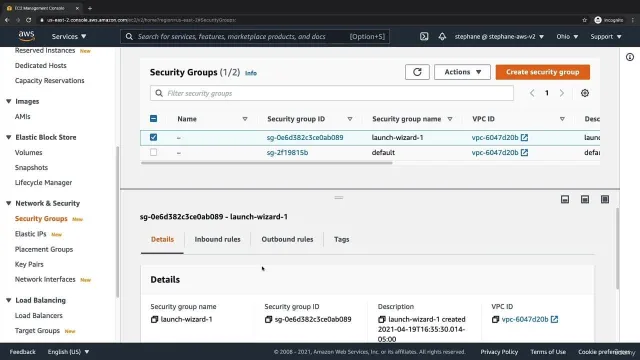Open the notifications bell icon
640x360 pixels.
coord(442,36)
